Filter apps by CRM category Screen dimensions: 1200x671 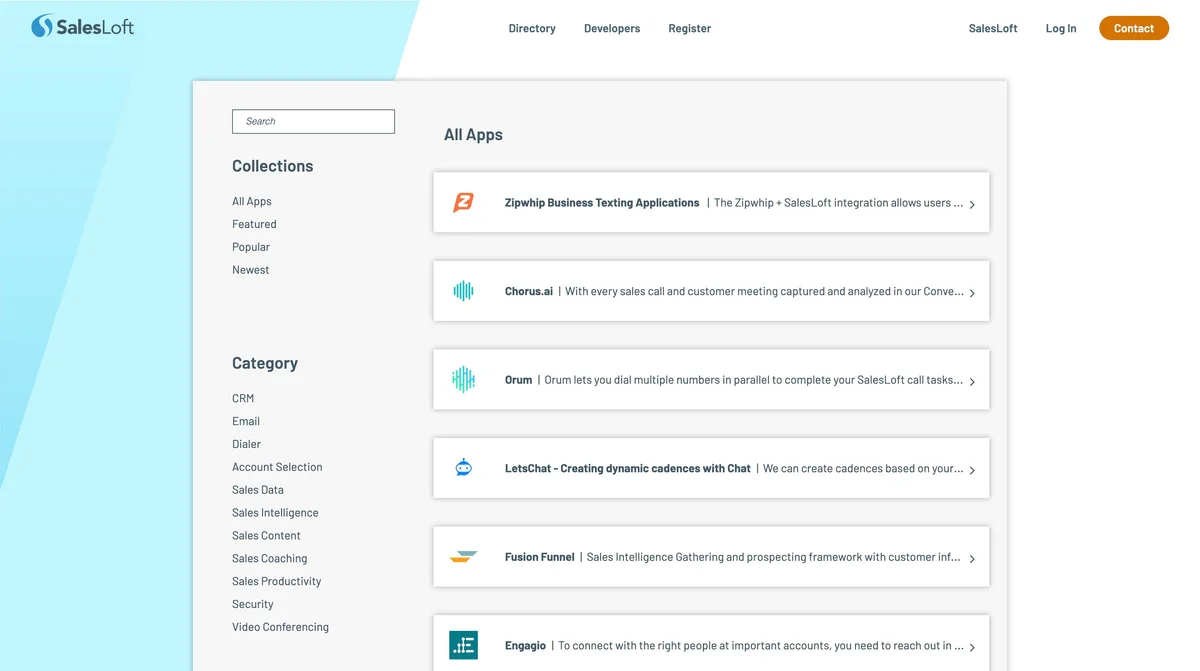[242, 397]
